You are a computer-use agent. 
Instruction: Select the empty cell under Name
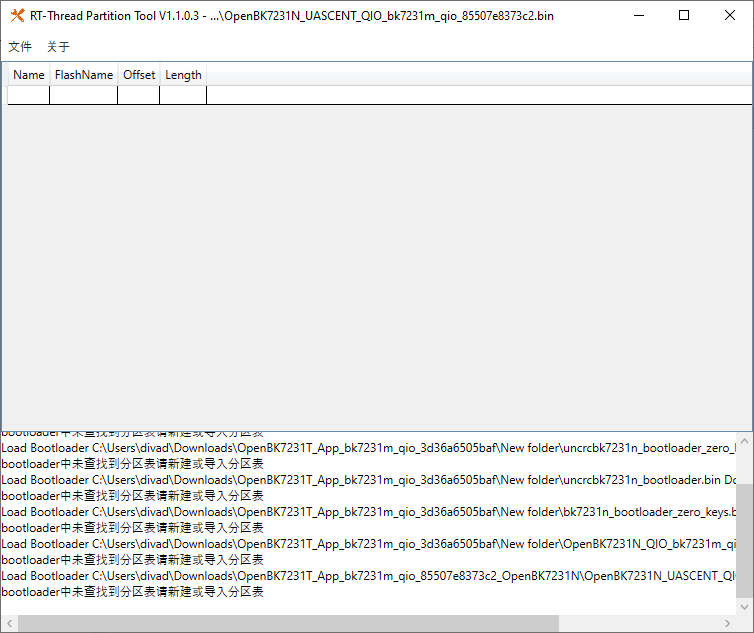28,95
